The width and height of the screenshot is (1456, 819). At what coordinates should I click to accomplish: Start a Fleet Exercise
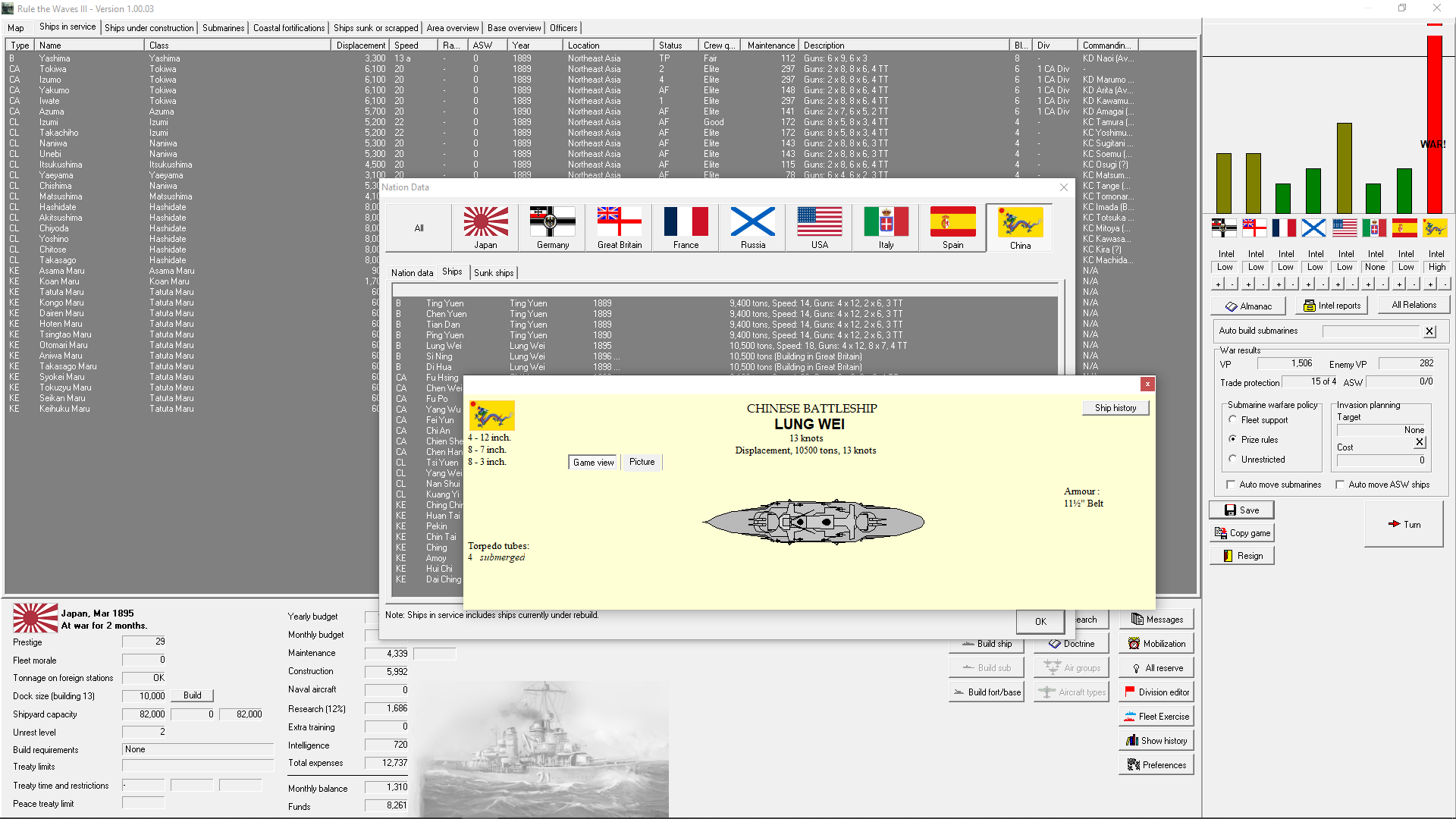coord(1156,717)
